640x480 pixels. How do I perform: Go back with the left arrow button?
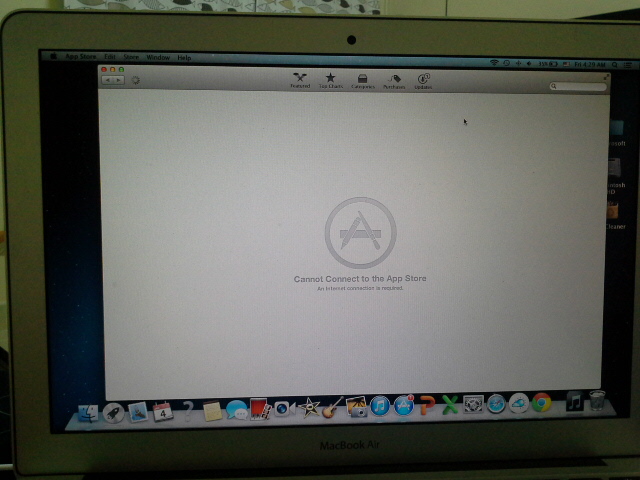pos(108,80)
